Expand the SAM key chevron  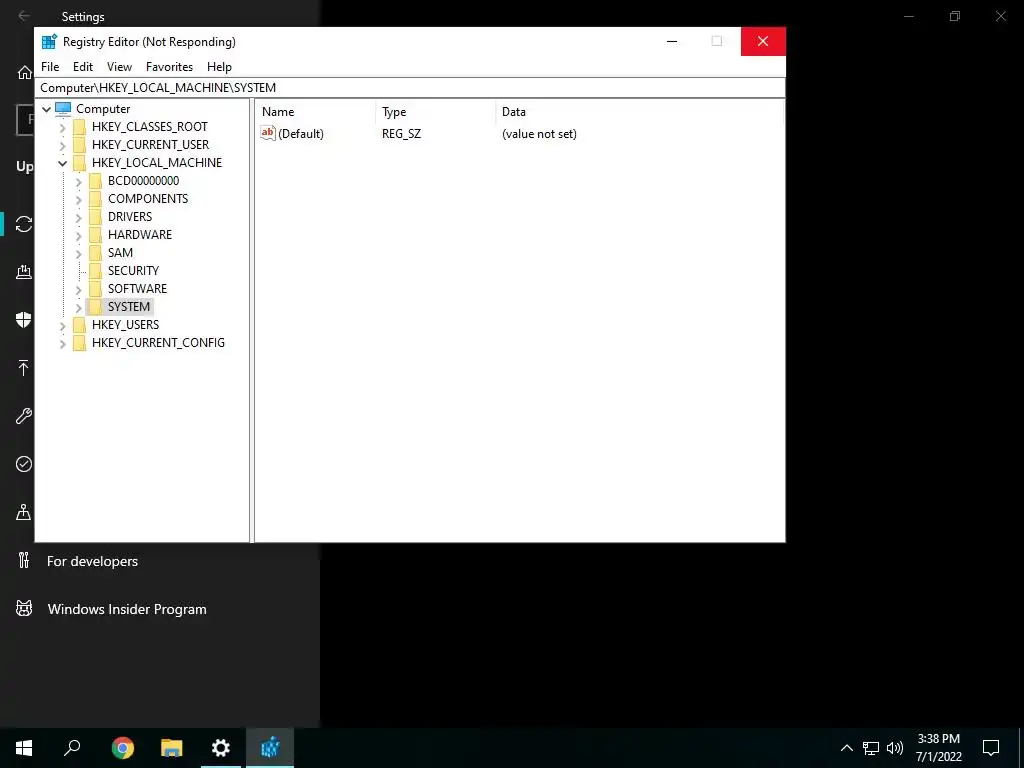click(78, 253)
